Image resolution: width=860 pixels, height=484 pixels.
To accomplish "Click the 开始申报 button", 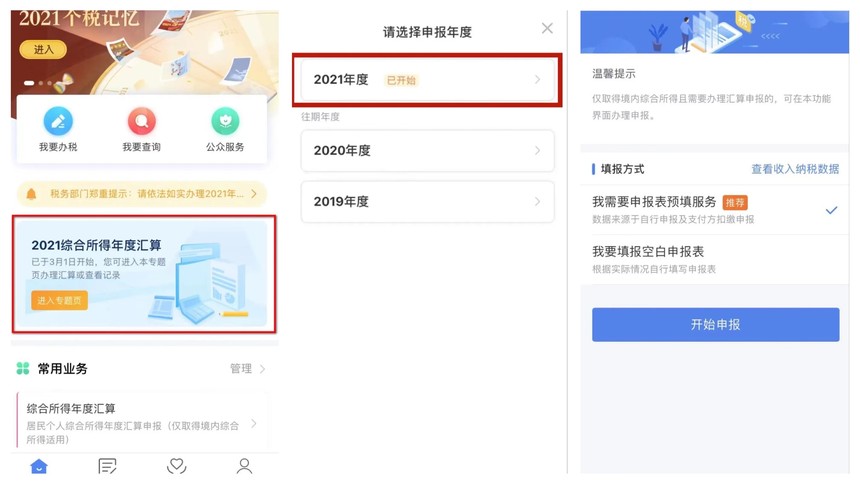I will click(x=715, y=325).
